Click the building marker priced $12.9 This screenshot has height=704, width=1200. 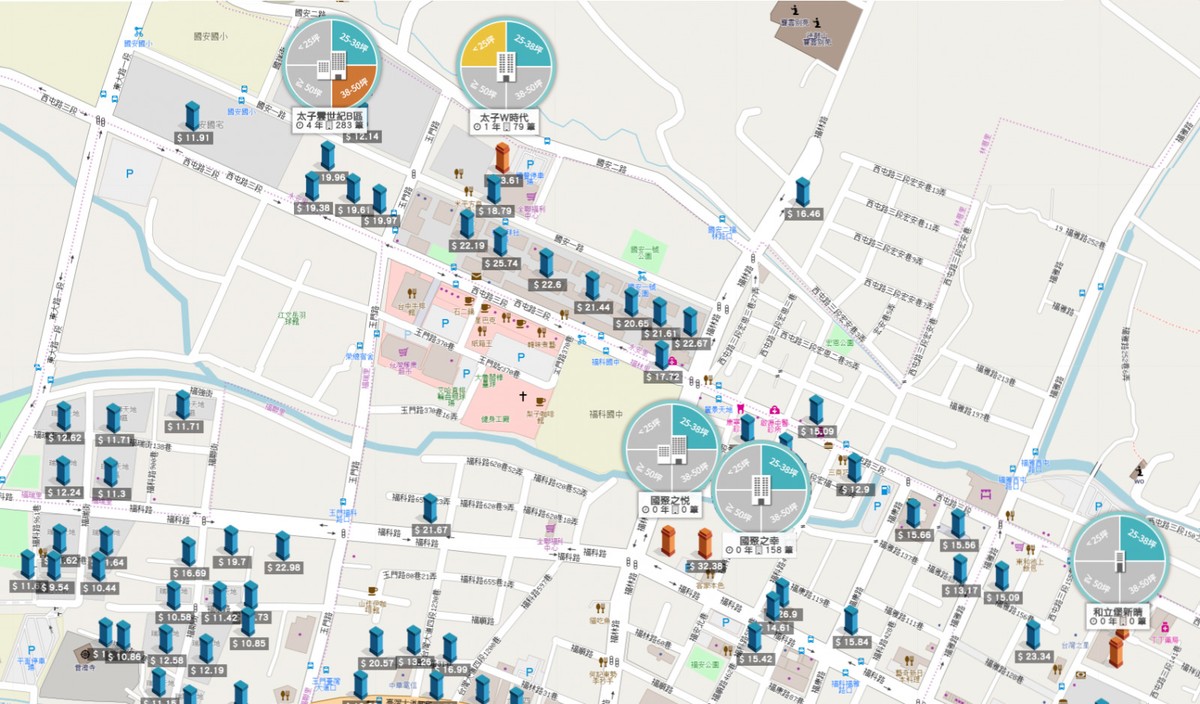tap(854, 469)
